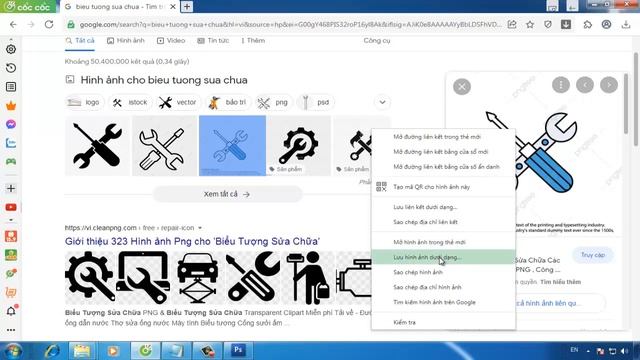Switch to the Video search tab

coord(171,40)
